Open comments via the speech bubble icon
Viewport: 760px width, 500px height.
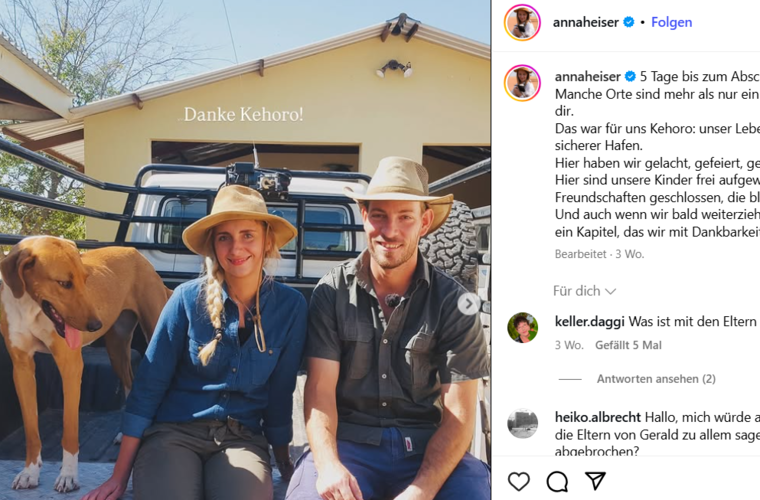557,481
